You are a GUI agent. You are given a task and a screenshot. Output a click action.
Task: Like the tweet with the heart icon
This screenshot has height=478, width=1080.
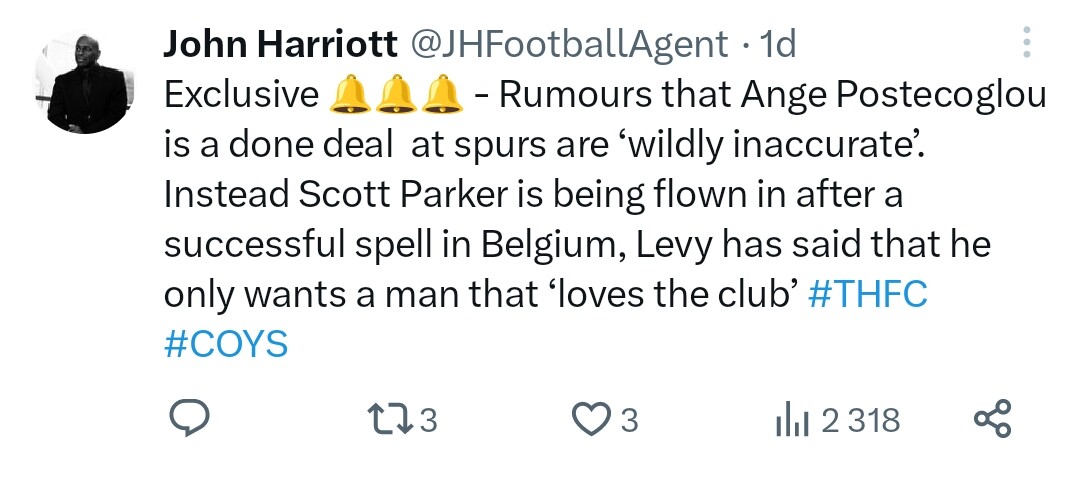click(x=590, y=419)
